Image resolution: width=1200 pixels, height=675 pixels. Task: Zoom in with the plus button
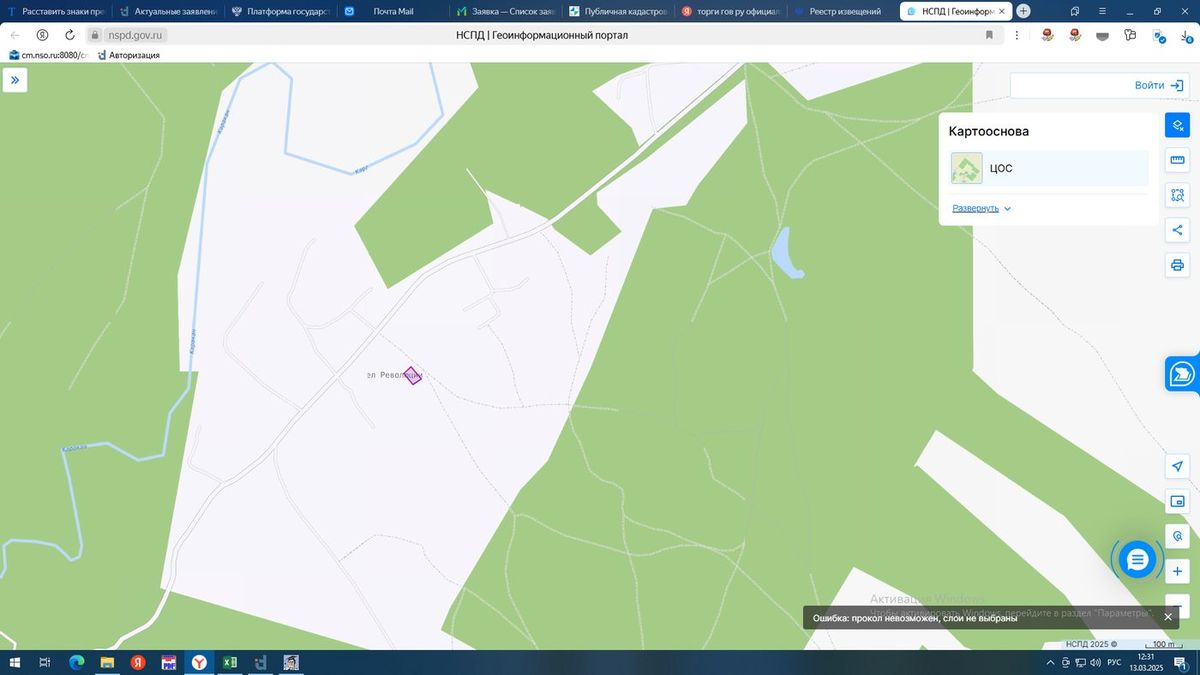click(x=1178, y=571)
